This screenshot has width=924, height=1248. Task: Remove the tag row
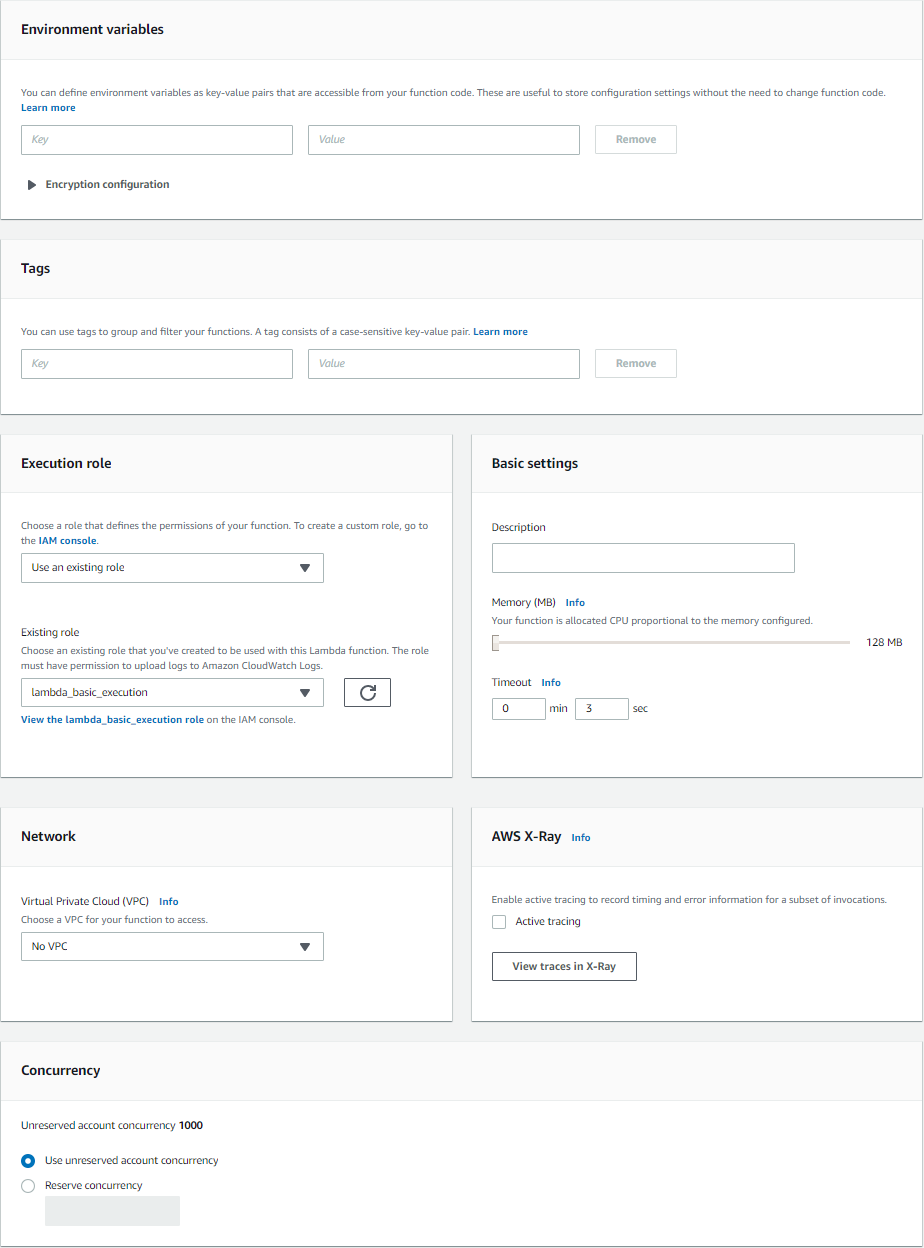636,364
